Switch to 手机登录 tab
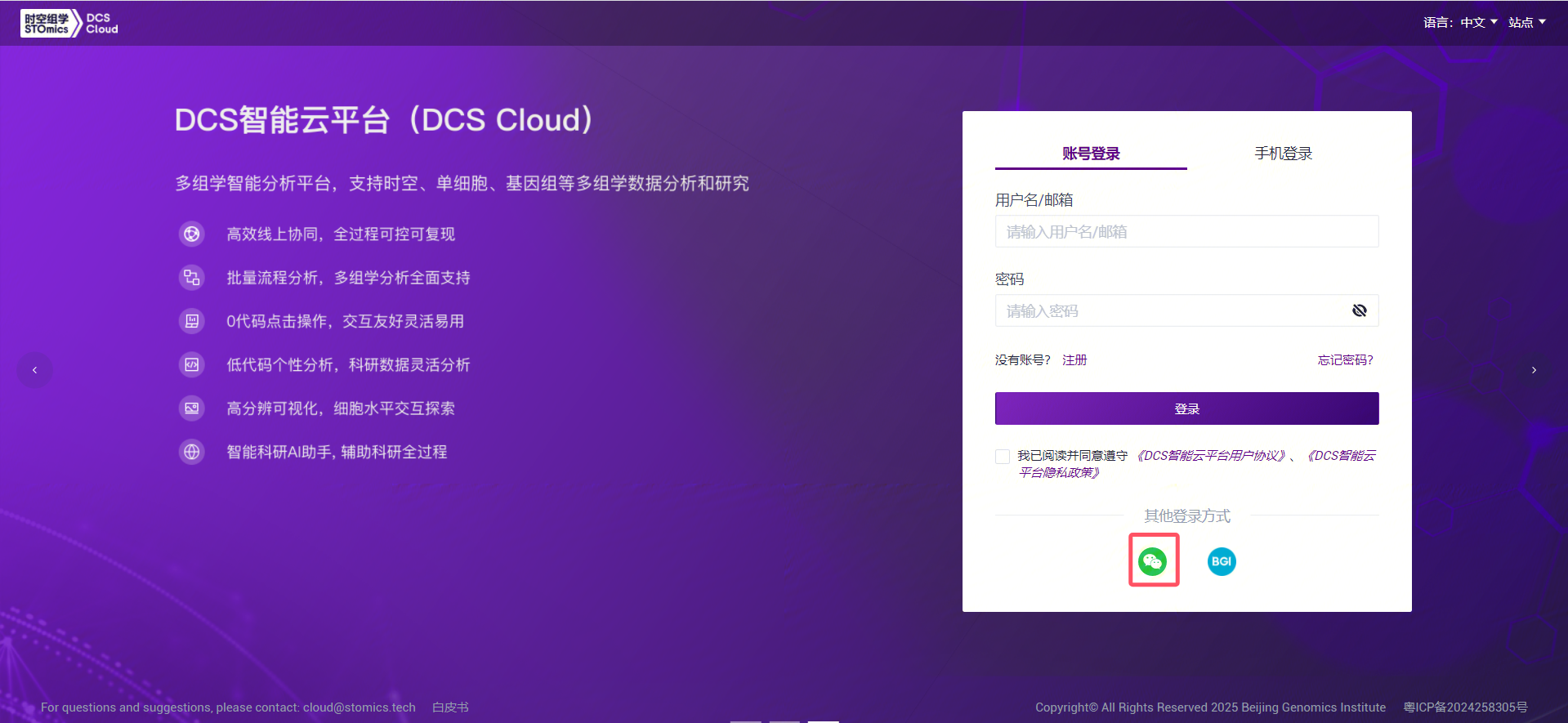 point(1284,154)
